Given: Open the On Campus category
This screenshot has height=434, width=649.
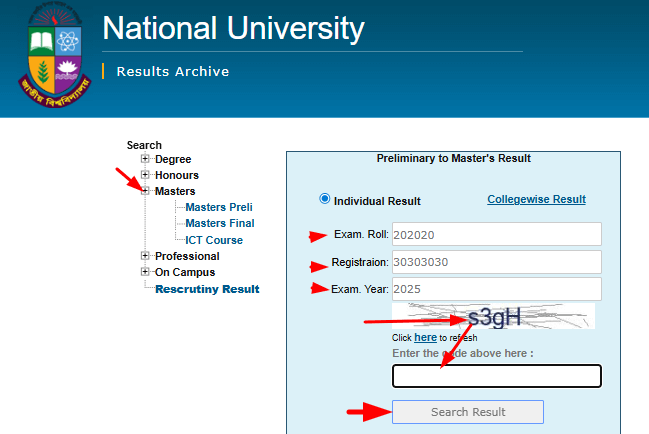Looking at the screenshot, I should click(x=185, y=273).
